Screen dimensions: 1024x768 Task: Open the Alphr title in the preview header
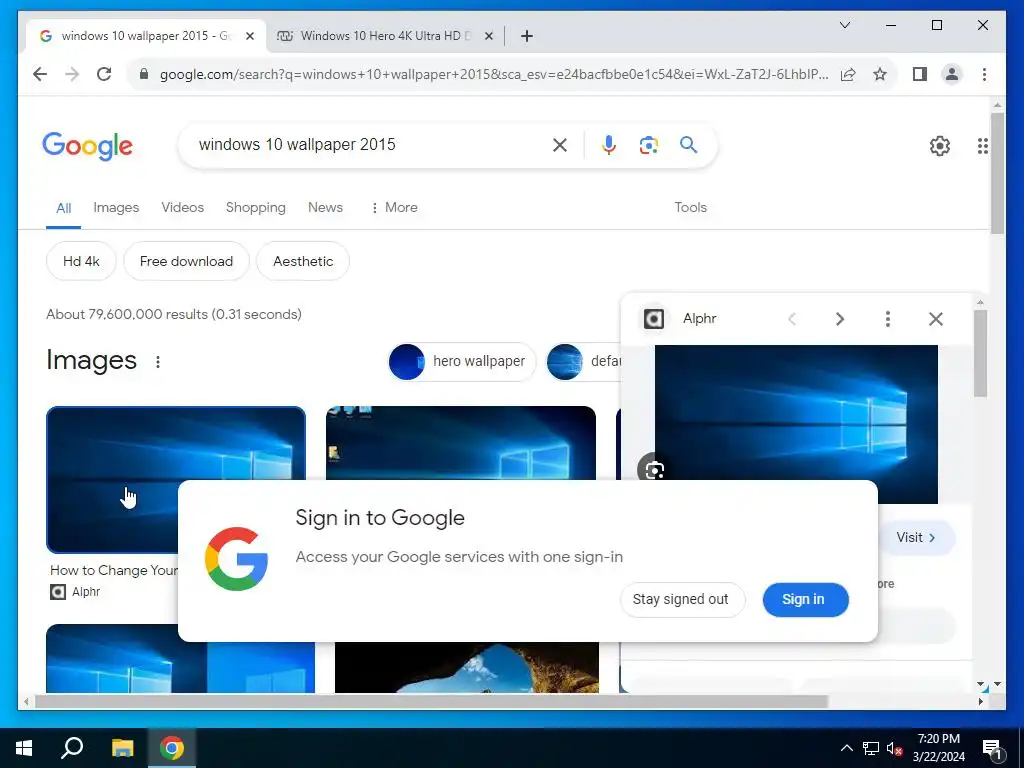[699, 319]
